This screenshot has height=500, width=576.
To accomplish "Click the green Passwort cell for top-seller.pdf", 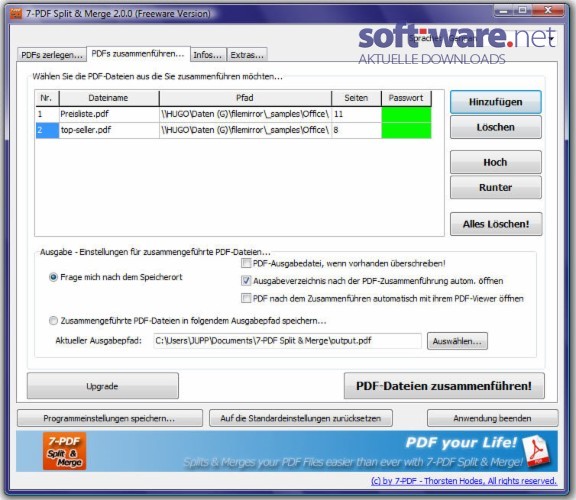I will coord(406,130).
